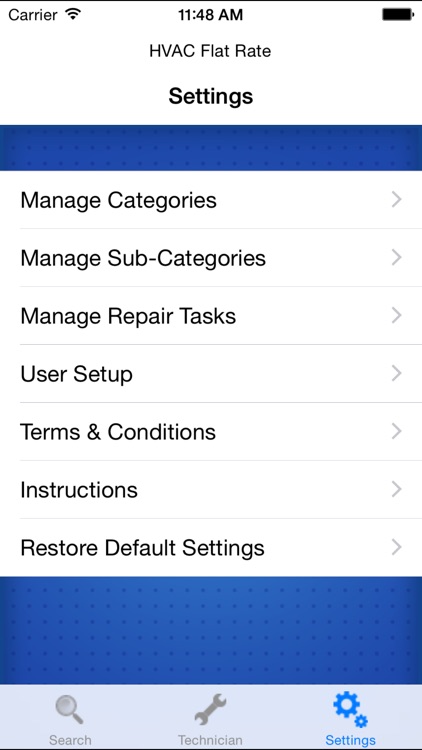422x750 pixels.
Task: Tap the 11:48 AM status bar clock
Action: pyautogui.click(x=211, y=15)
